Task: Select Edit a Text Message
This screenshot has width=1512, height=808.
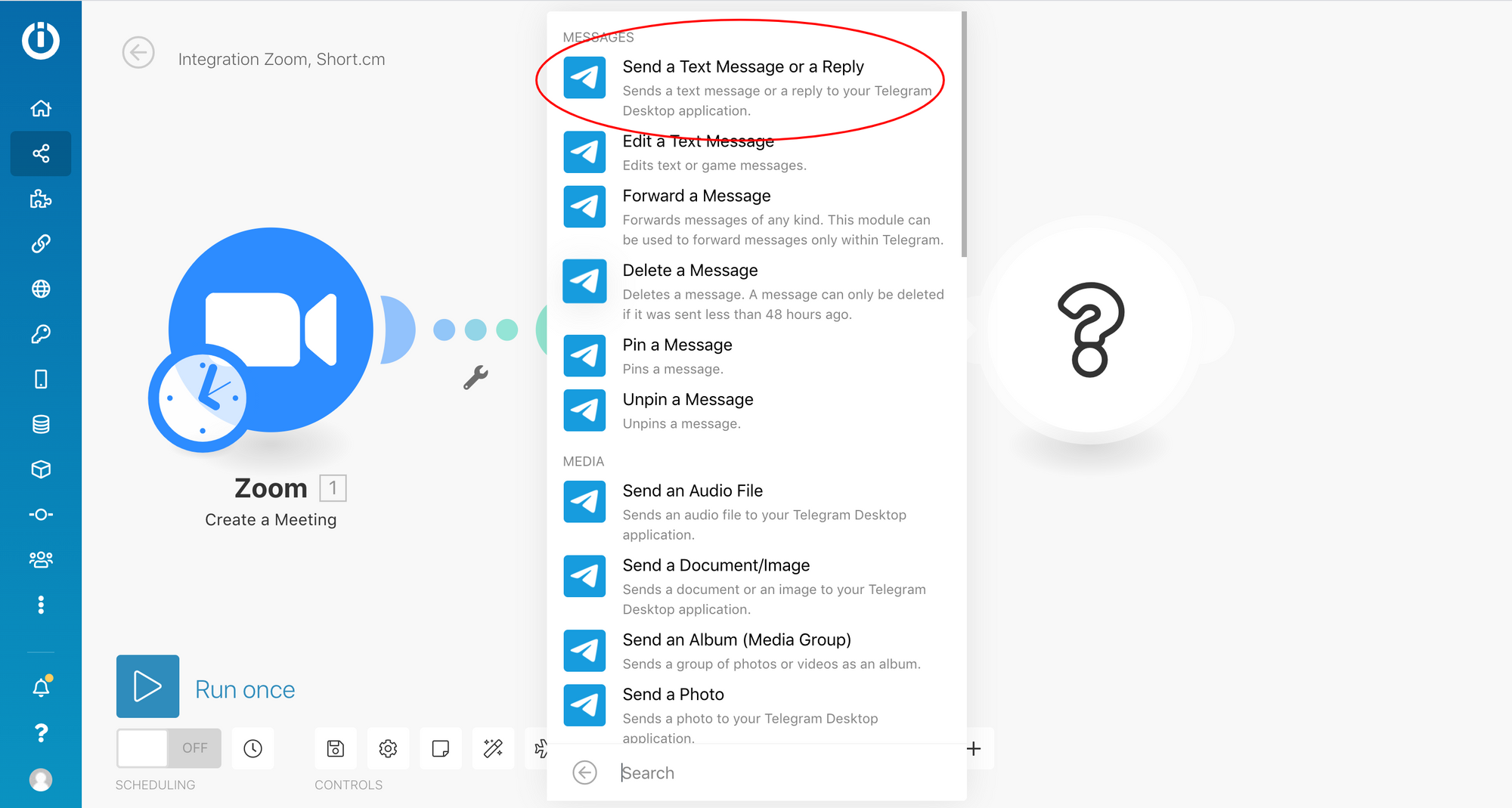Action: 754,153
